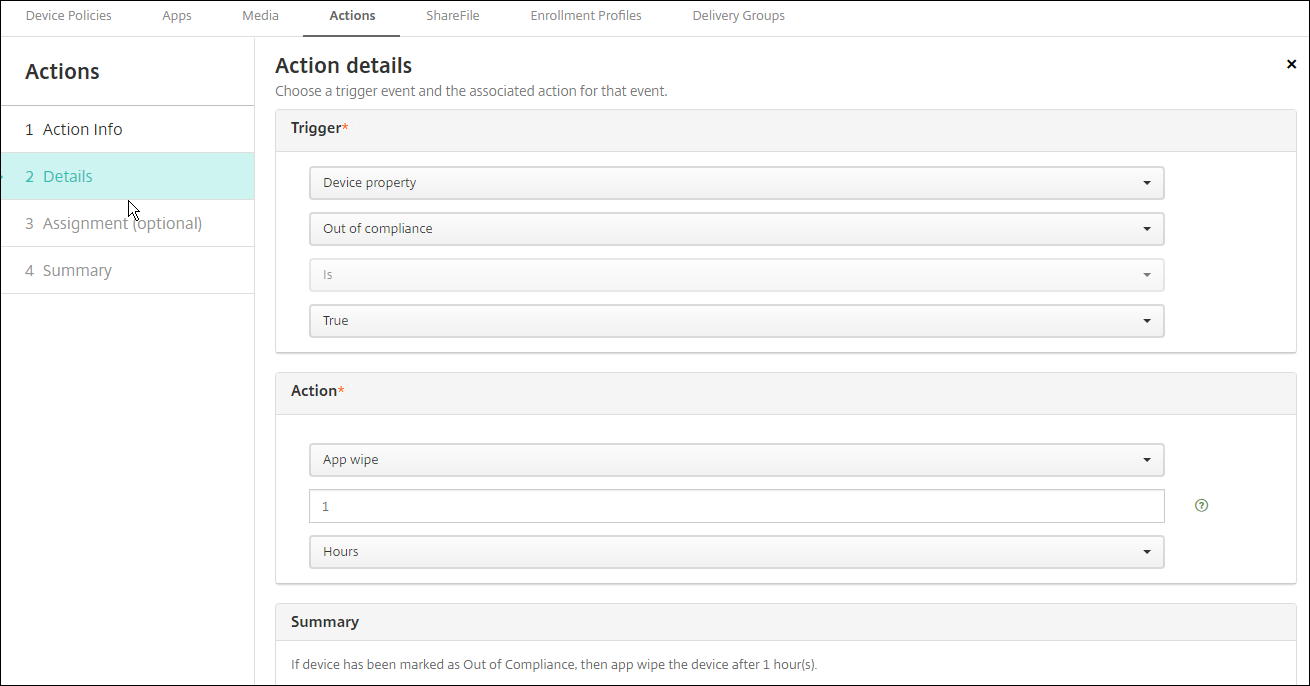This screenshot has width=1310, height=686.
Task: Open the True value dropdown
Action: point(736,321)
